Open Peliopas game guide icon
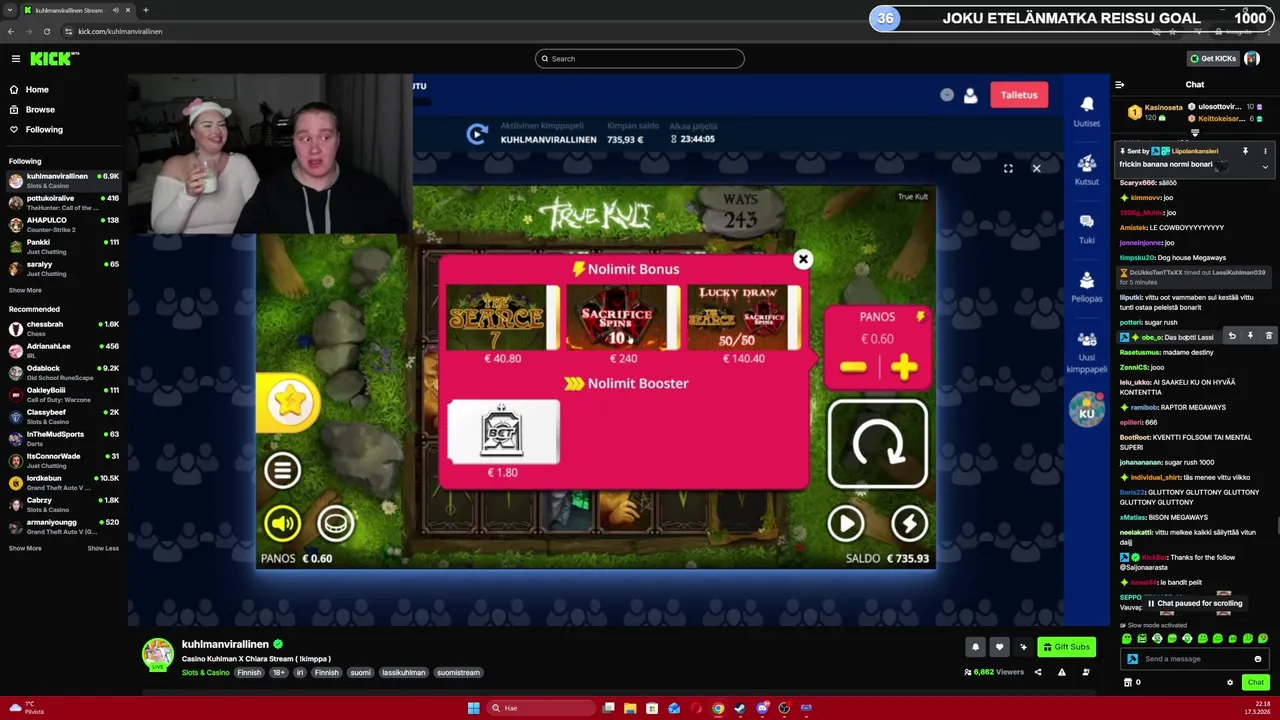Screen dimensions: 1280x720 [1087, 286]
